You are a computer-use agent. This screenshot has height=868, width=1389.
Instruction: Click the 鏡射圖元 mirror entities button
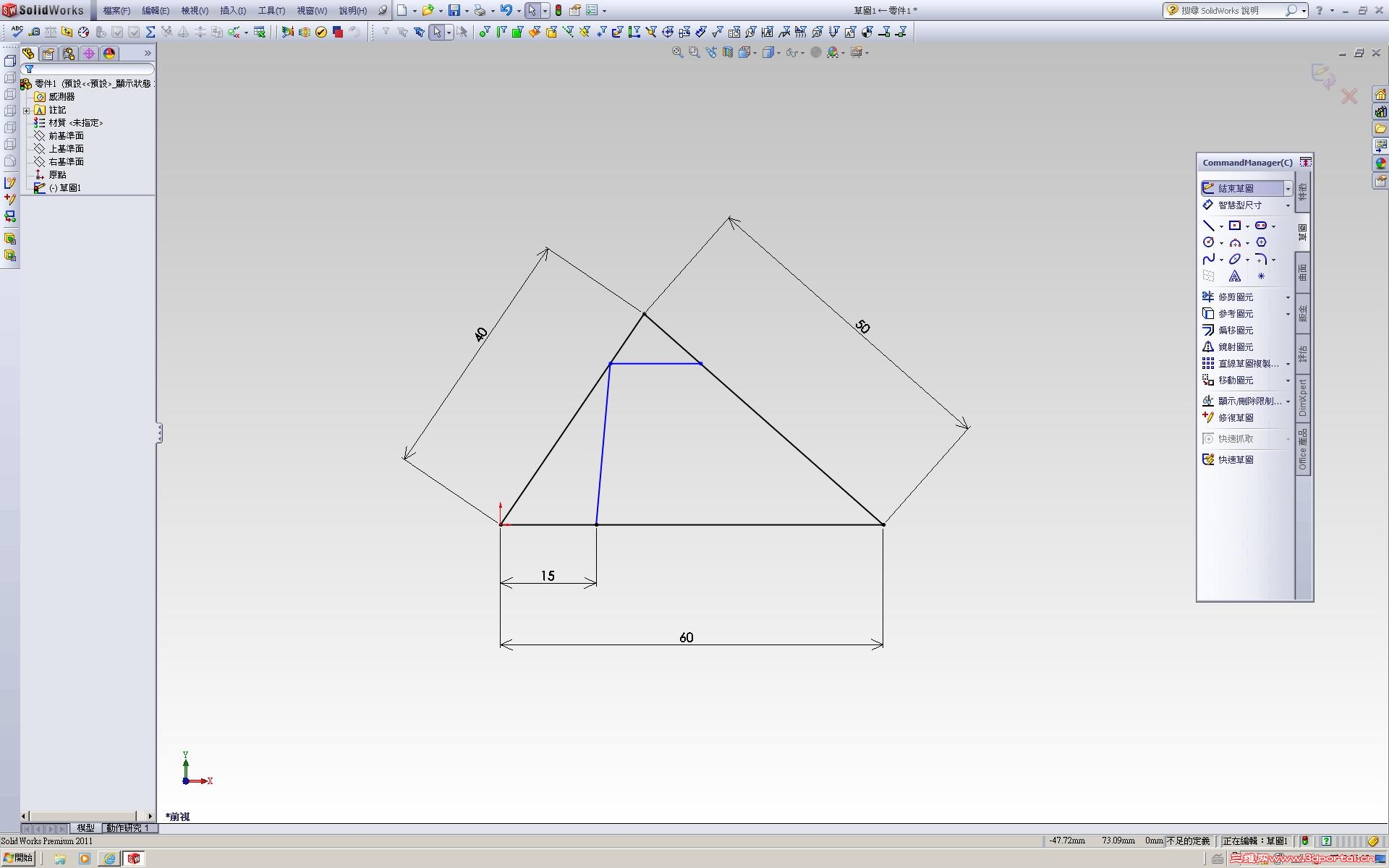pos(1235,347)
